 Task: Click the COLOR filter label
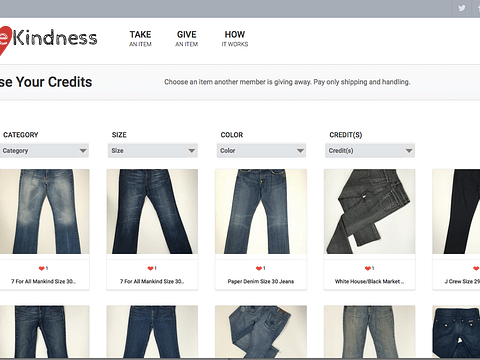point(232,135)
